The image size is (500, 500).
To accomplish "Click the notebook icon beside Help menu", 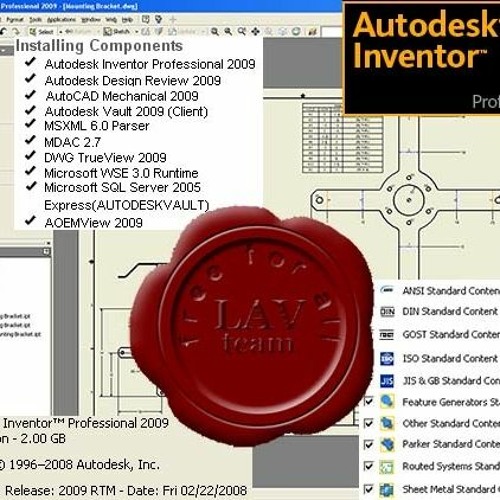I will 146,19.
